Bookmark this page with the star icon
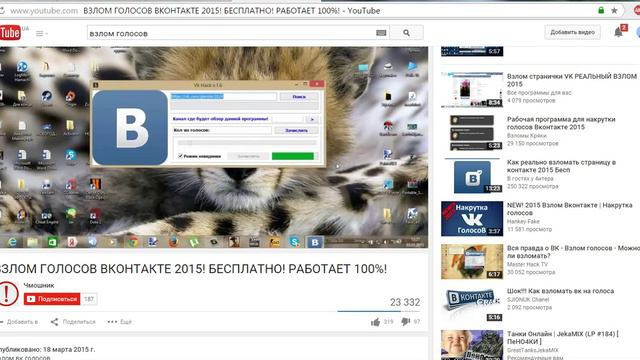Image resolution: width=640 pixels, height=360 pixels. (x=614, y=11)
